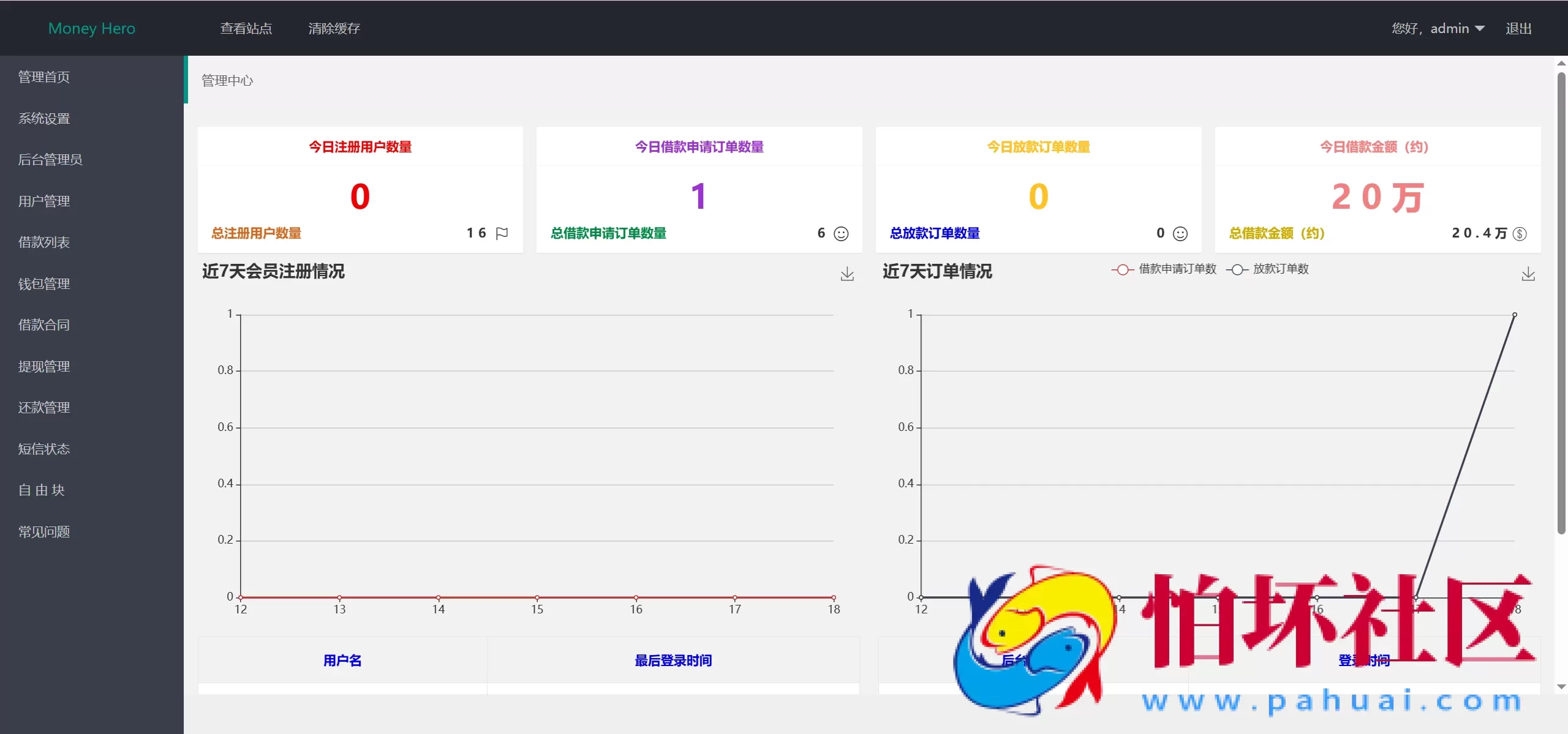
Task: Download the 近7天会员注册情况 chart
Action: (x=847, y=274)
